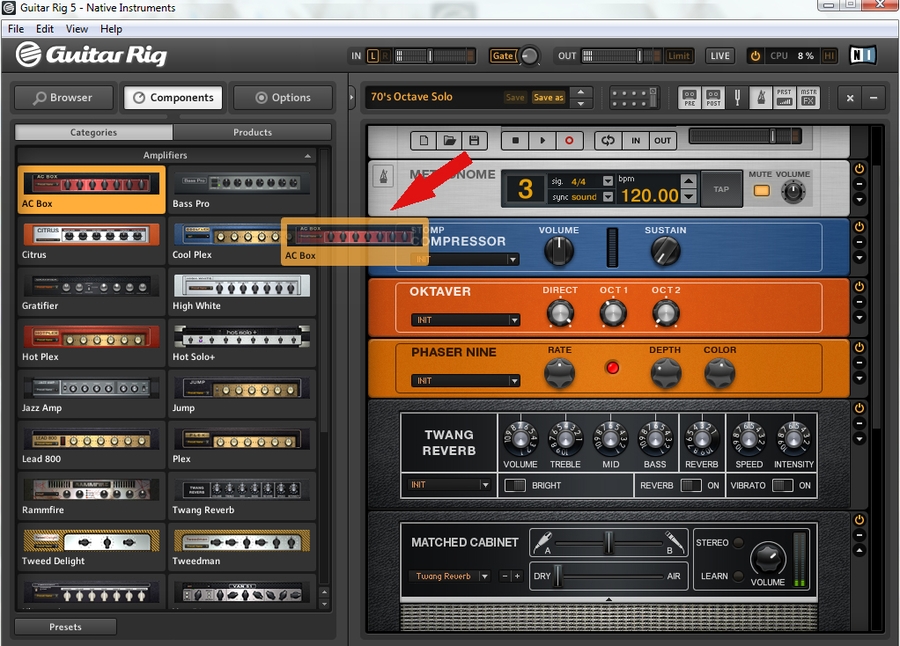Open the Tapedeck Pre module

(x=689, y=97)
